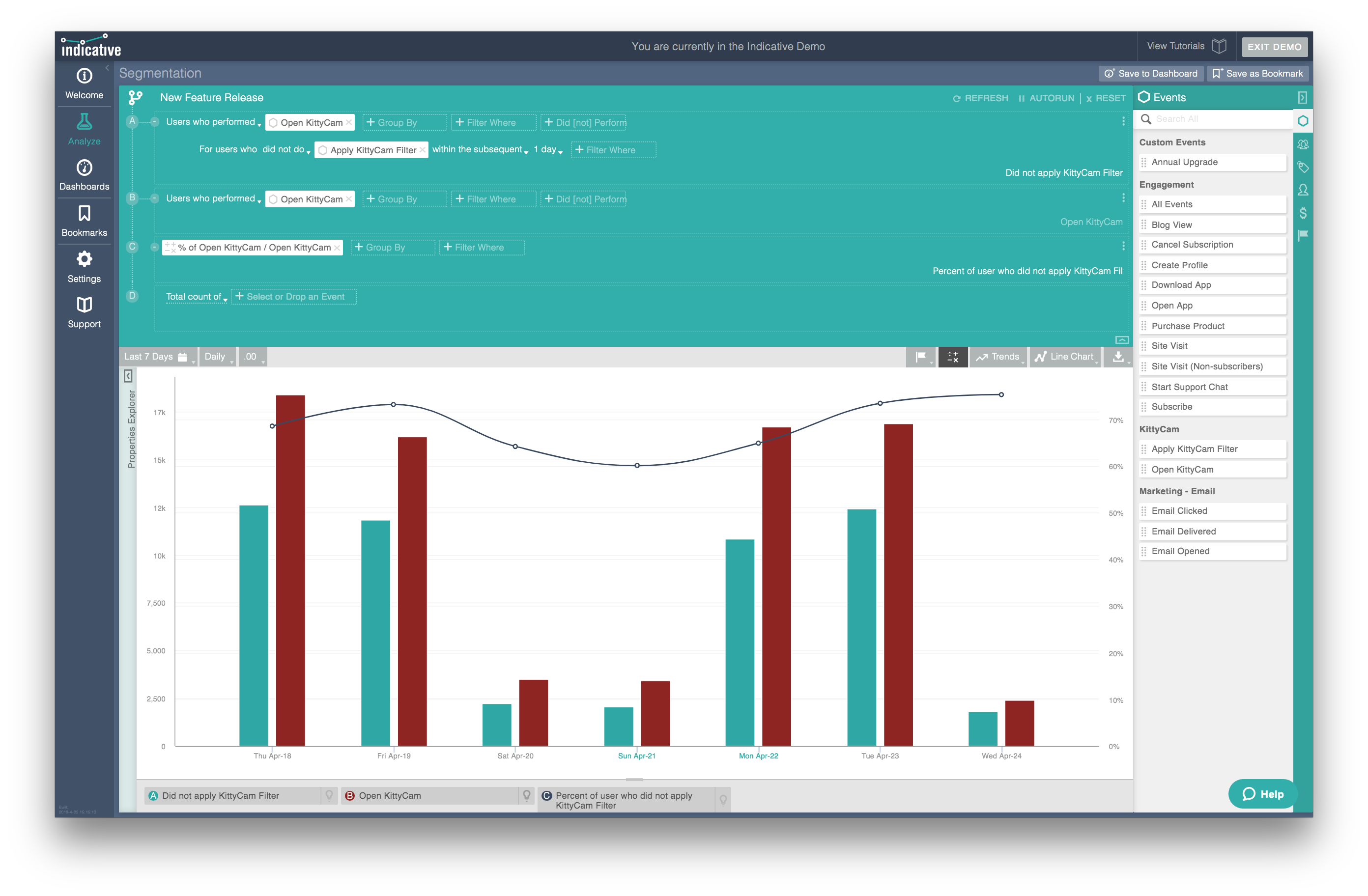The height and width of the screenshot is (896, 1368).
Task: Open row A three-dot options menu
Action: [x=1123, y=121]
